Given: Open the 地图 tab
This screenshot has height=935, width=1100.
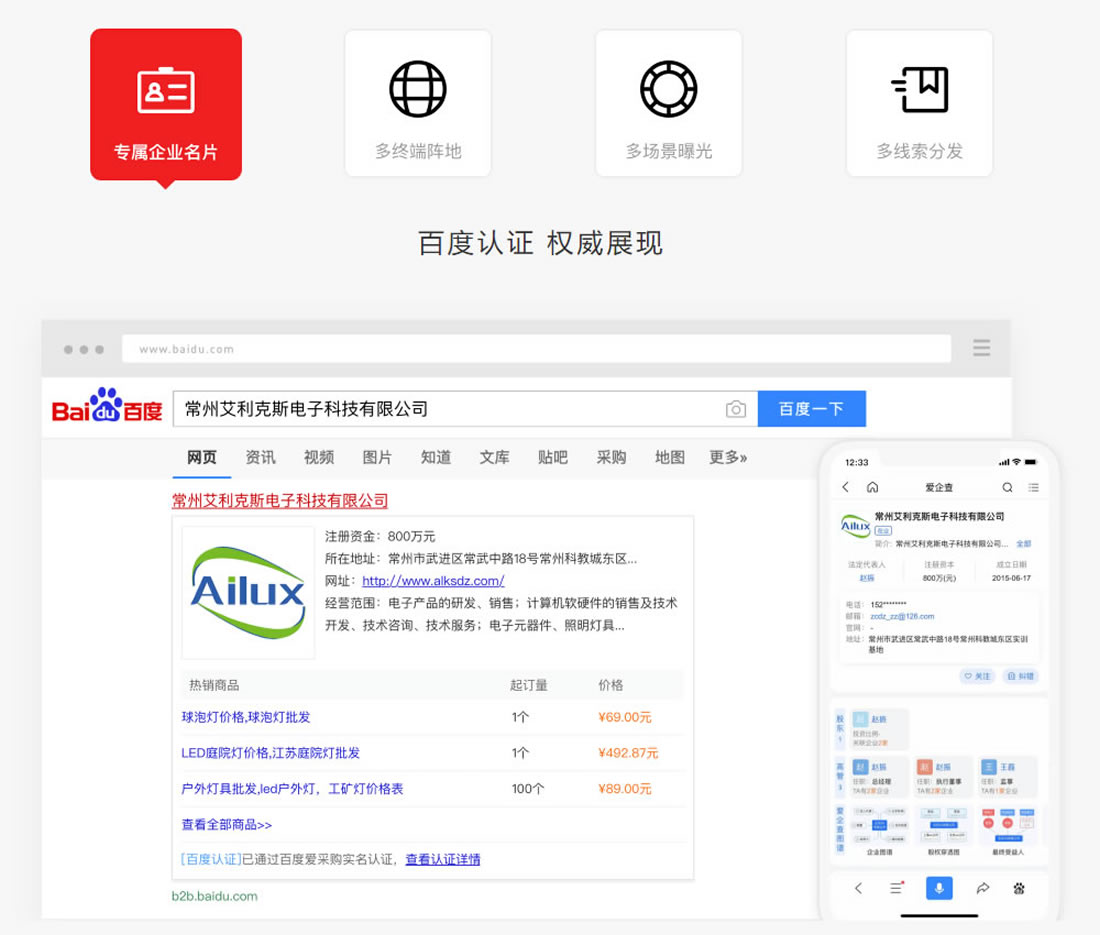Looking at the screenshot, I should pos(670,457).
